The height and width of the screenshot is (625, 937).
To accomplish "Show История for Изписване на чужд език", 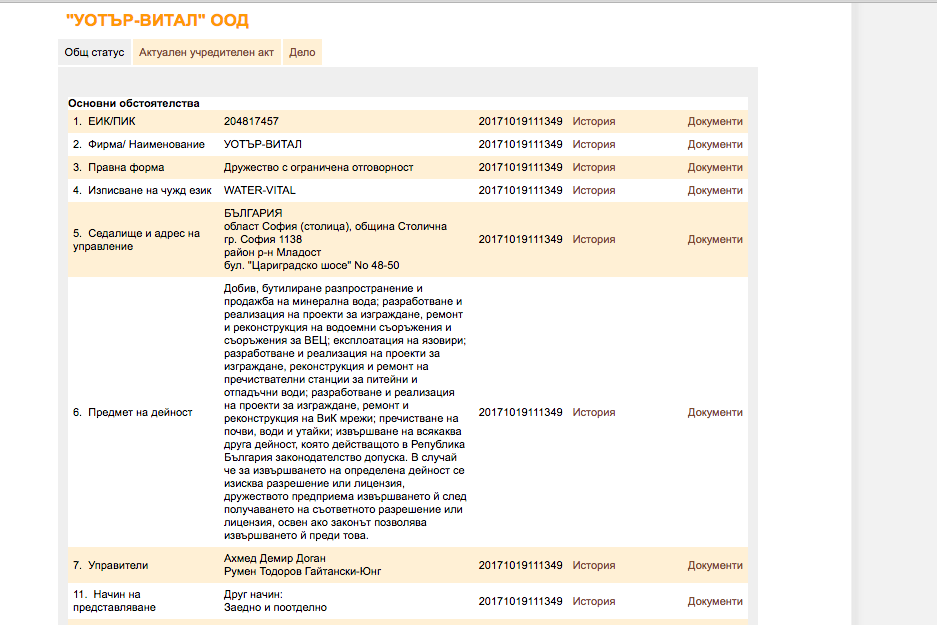I will point(594,190).
